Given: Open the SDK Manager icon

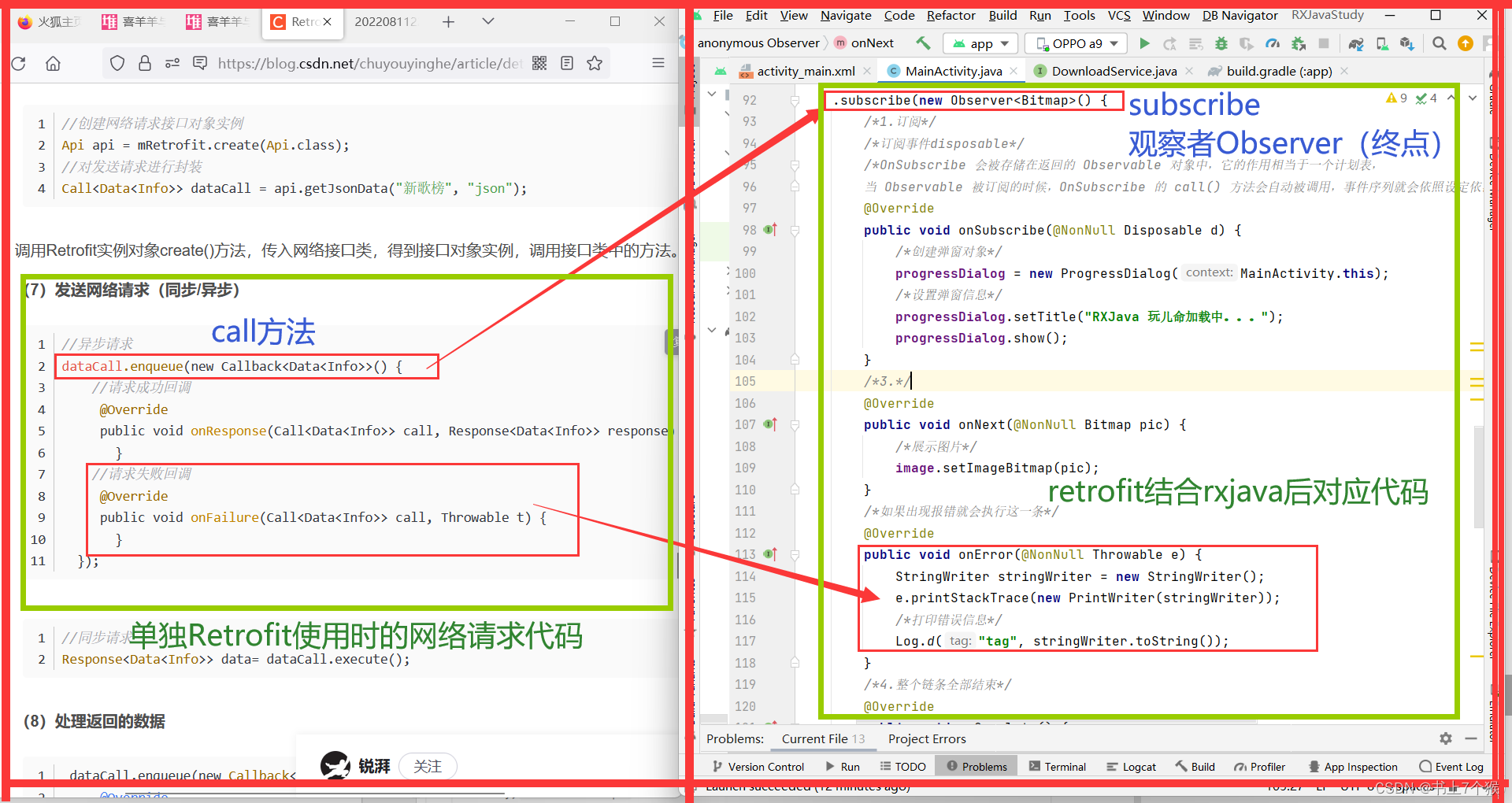Looking at the screenshot, I should point(1407,43).
